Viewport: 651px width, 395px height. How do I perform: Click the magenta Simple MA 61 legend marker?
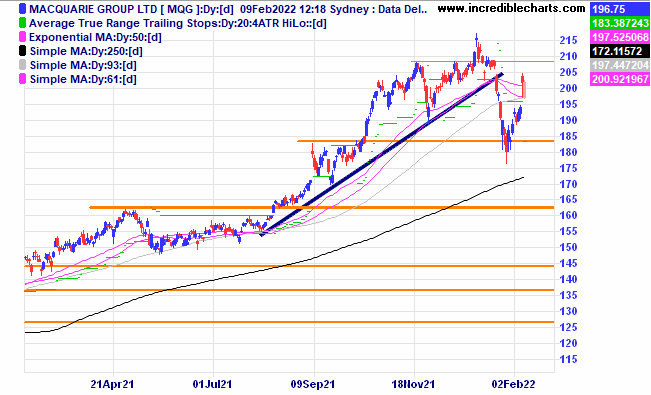(22, 79)
